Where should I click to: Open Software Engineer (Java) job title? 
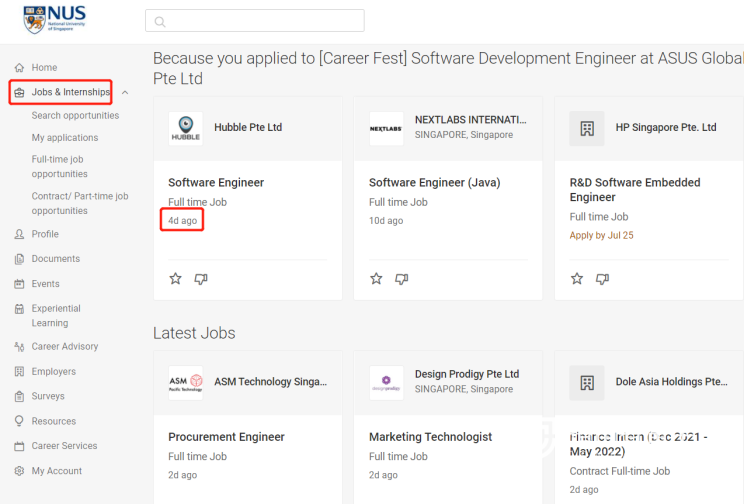pyautogui.click(x=435, y=182)
